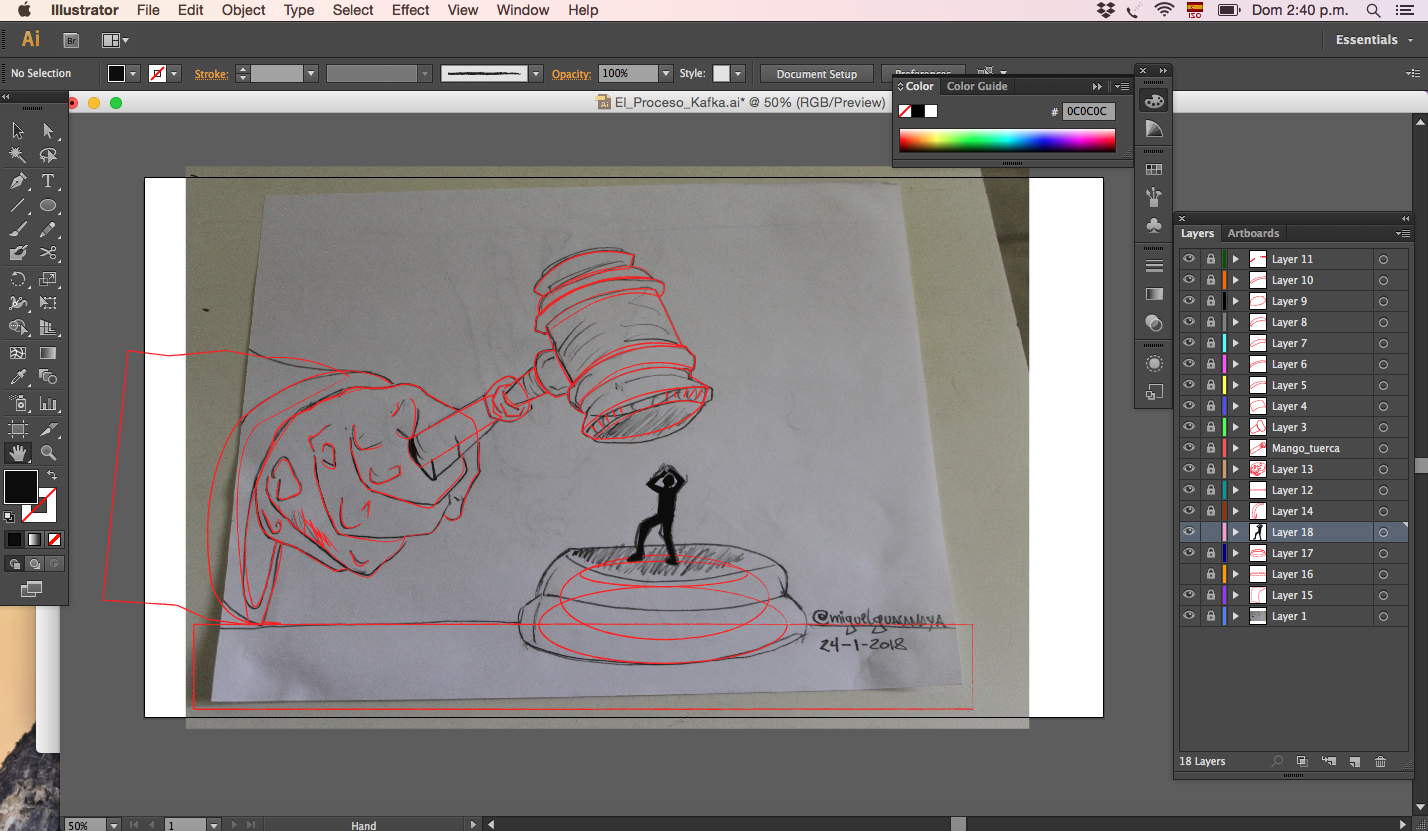
Task: Select the Gradient tool in toolbox
Action: 48,353
